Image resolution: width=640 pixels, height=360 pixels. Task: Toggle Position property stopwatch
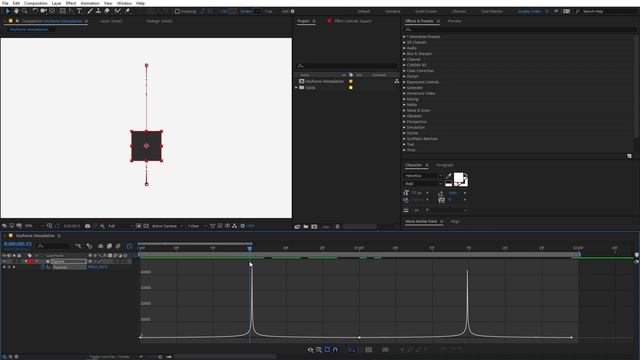tap(42, 267)
